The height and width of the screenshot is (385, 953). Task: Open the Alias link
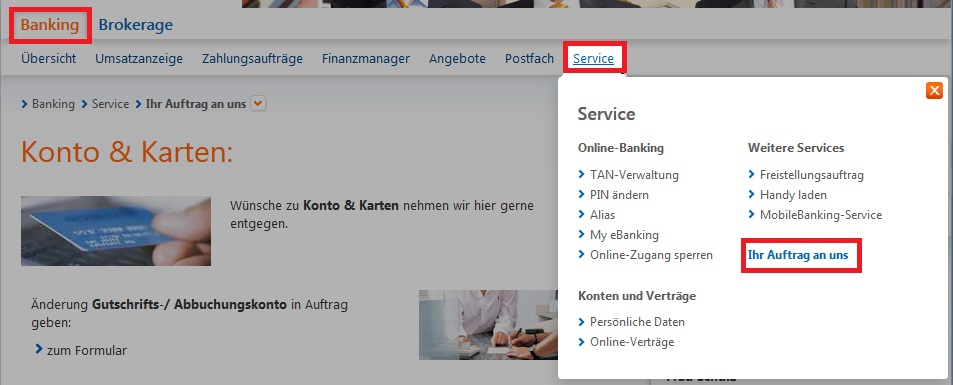tap(602, 215)
